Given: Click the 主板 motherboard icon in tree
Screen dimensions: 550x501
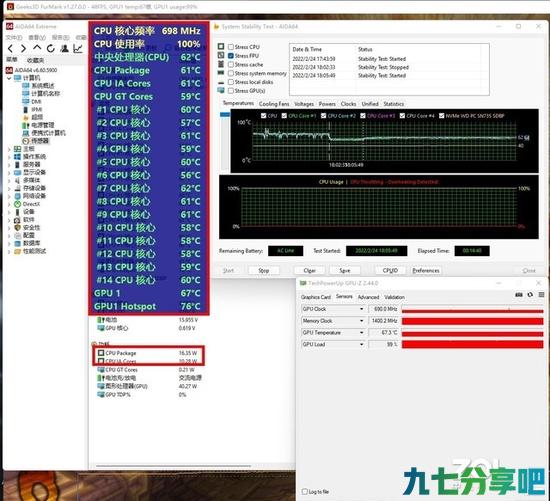Looking at the screenshot, I should tap(18, 149).
